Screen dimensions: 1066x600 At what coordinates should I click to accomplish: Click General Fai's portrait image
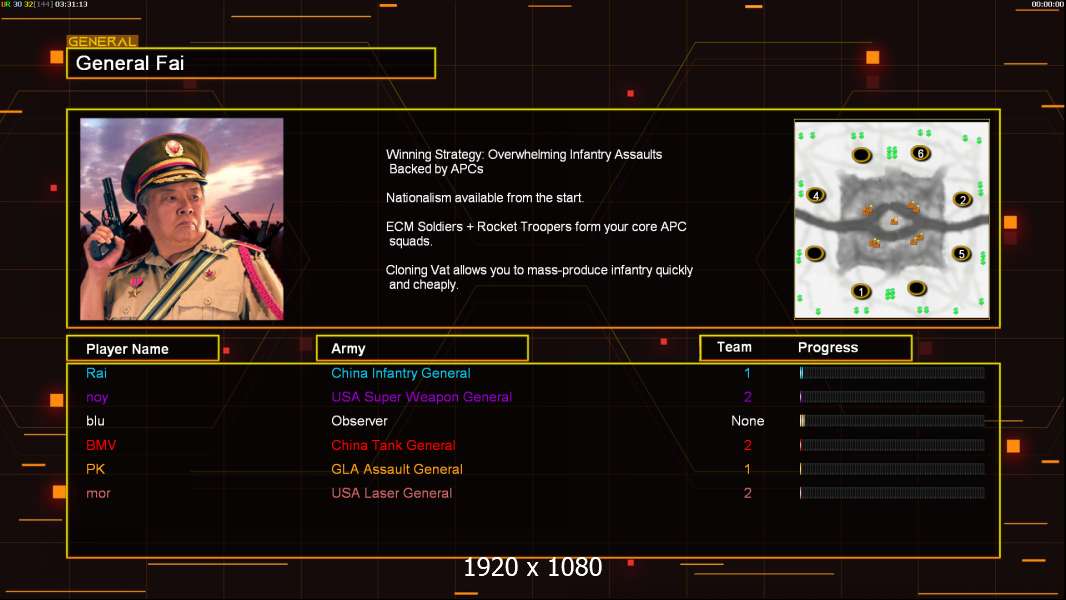182,219
